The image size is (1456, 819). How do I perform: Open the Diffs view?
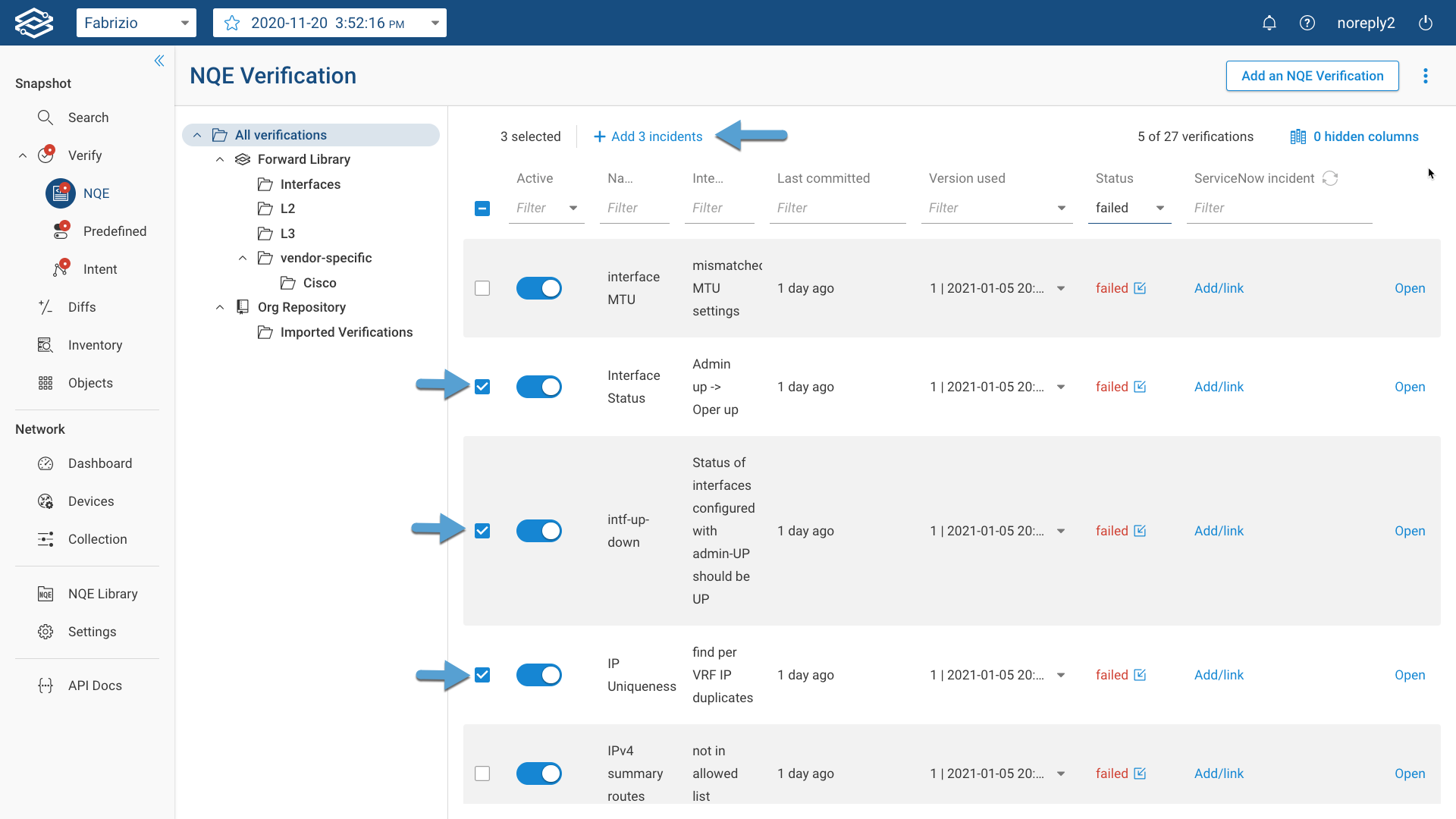83,306
